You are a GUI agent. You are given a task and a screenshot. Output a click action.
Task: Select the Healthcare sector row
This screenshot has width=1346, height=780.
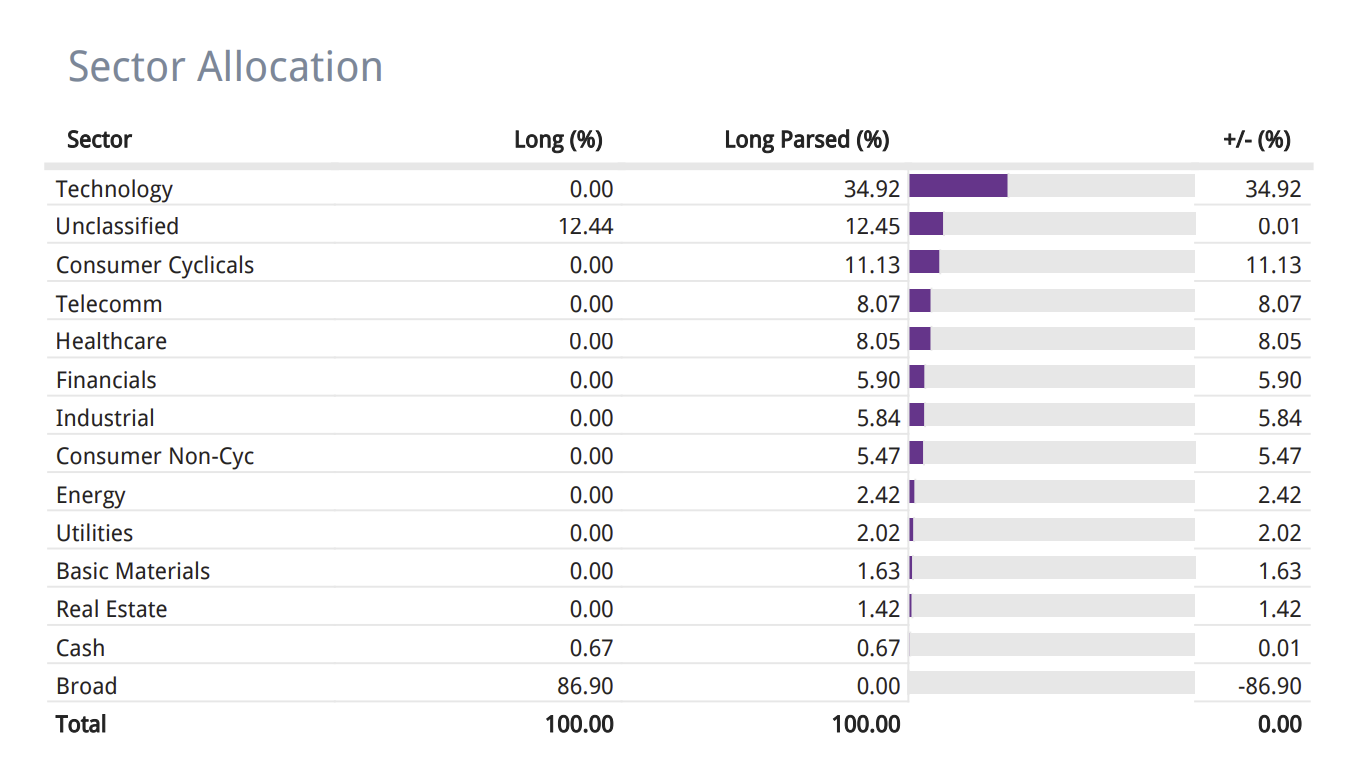click(x=111, y=341)
